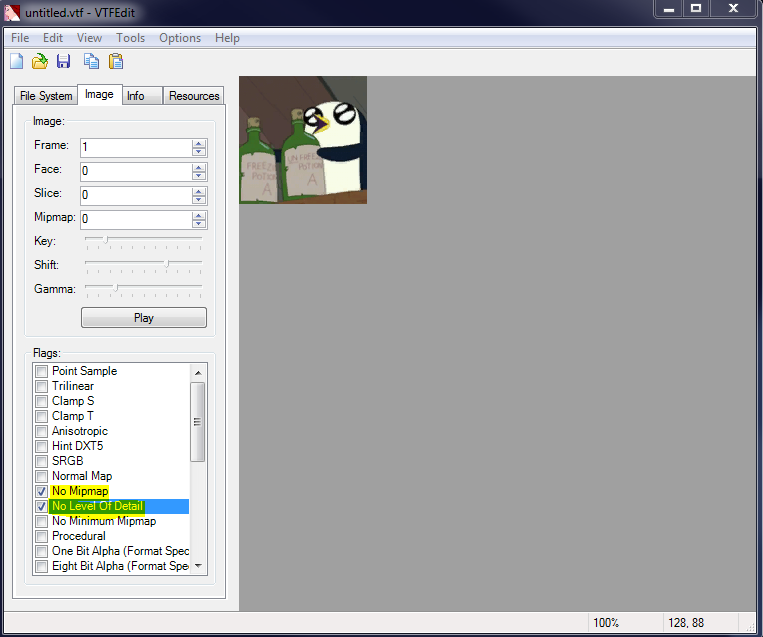The image size is (763, 637).
Task: Click the Paste clipboard icon
Action: tap(116, 61)
